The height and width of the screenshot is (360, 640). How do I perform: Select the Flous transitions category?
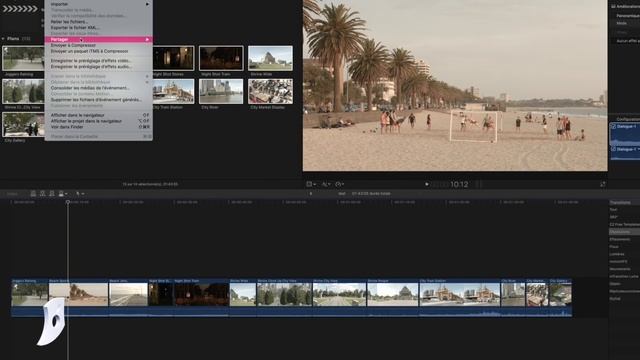pyautogui.click(x=614, y=247)
